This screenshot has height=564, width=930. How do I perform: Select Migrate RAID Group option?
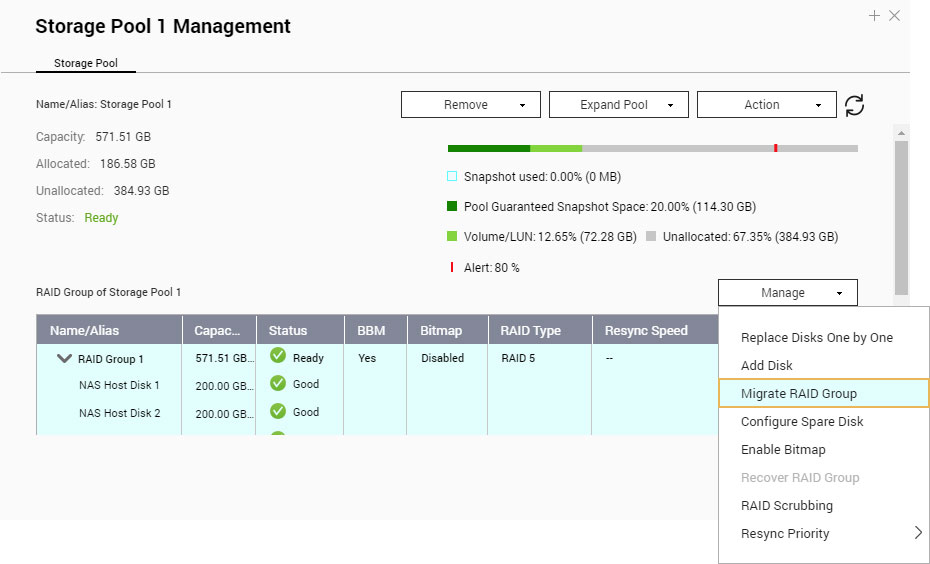[x=798, y=394]
